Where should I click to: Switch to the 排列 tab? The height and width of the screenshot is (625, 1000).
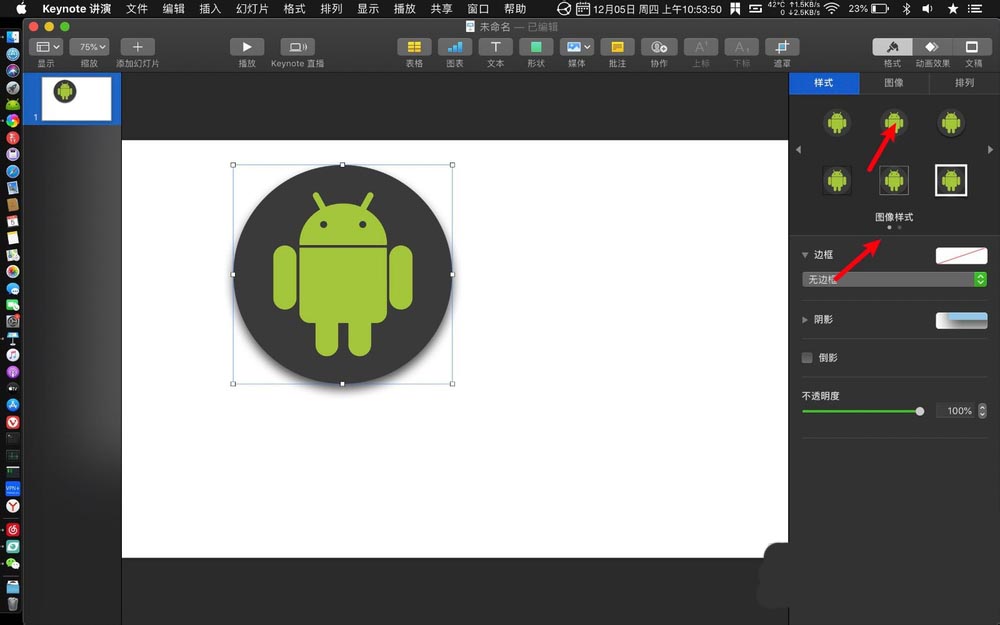(x=964, y=83)
